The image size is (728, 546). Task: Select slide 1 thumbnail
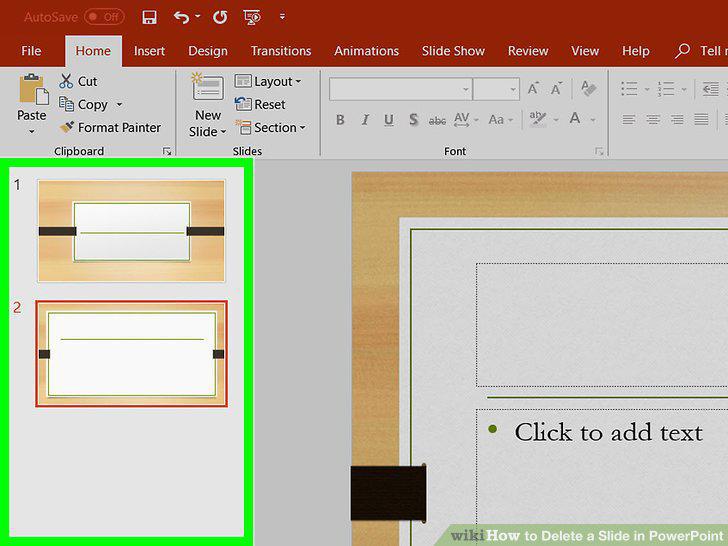tap(131, 231)
